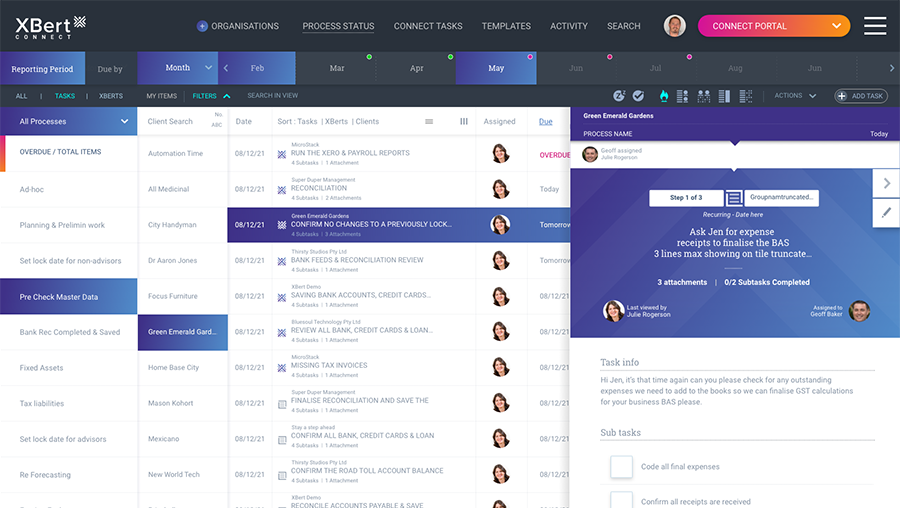The height and width of the screenshot is (508, 900).
Task: Select the Tax liabilities process
Action: click(x=68, y=404)
